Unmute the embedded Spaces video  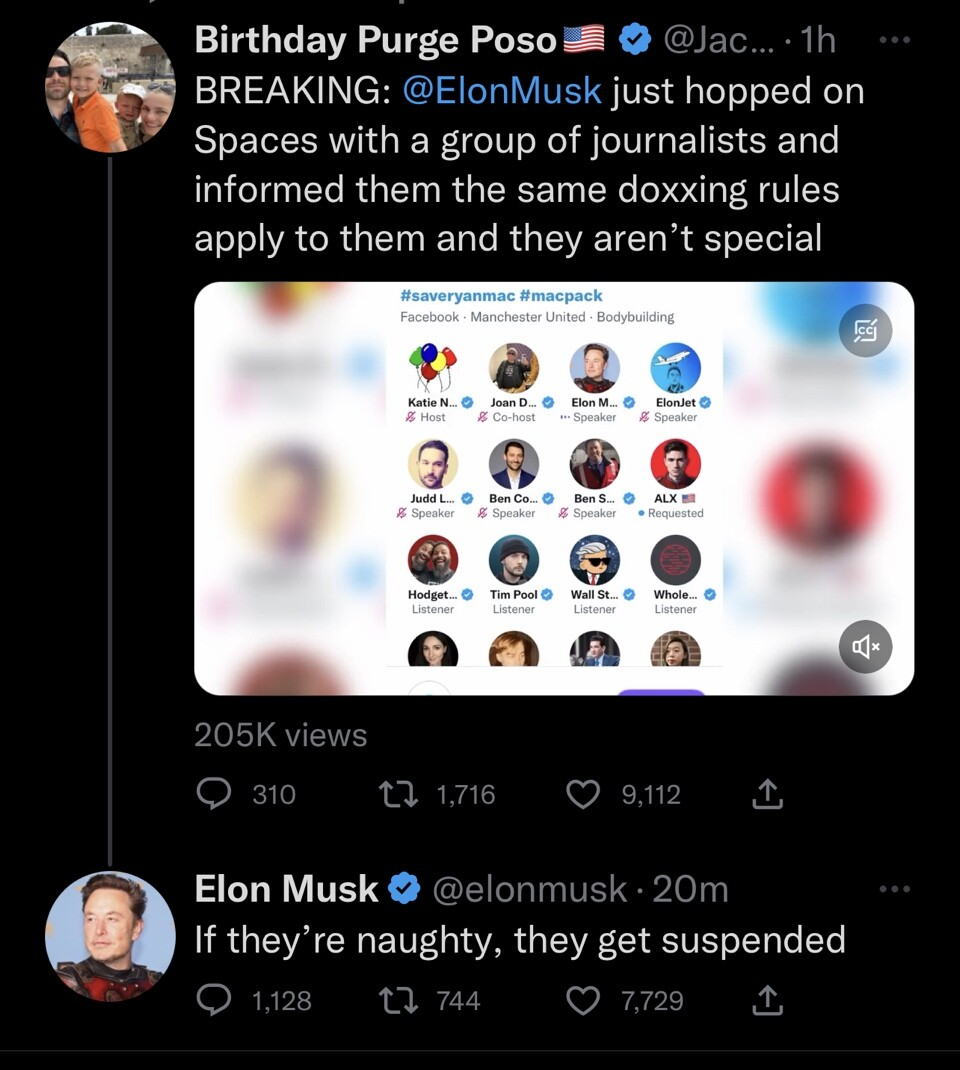[x=864, y=647]
